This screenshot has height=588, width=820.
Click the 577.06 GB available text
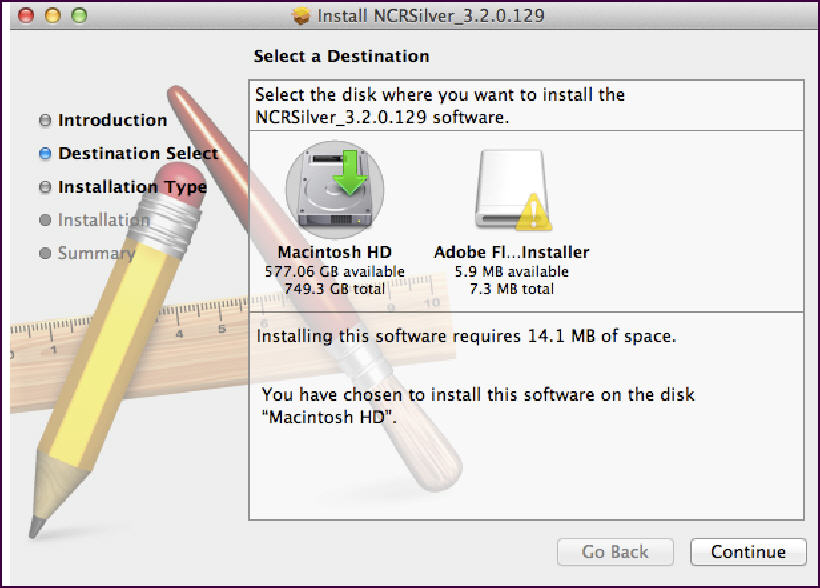pos(335,272)
